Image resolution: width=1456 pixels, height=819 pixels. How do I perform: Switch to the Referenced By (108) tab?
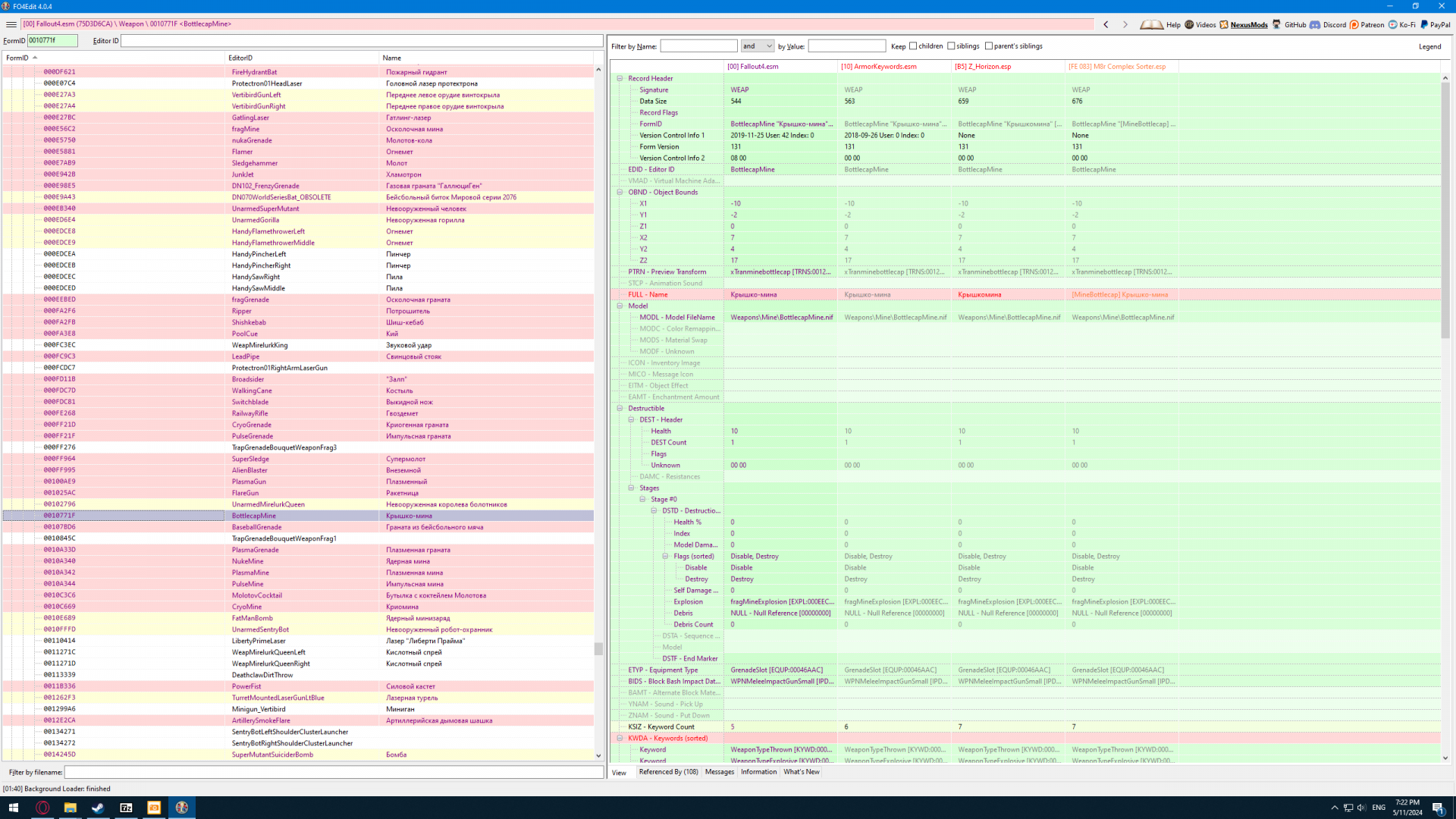coord(668,772)
